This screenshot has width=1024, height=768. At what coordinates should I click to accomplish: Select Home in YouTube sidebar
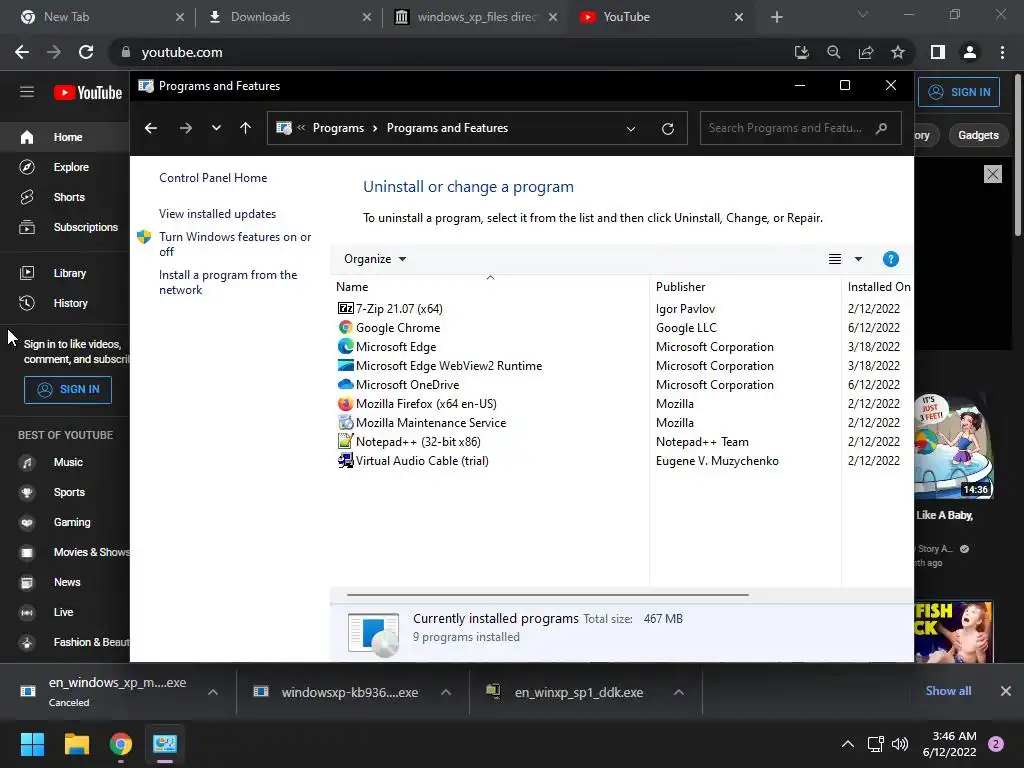(x=65, y=137)
